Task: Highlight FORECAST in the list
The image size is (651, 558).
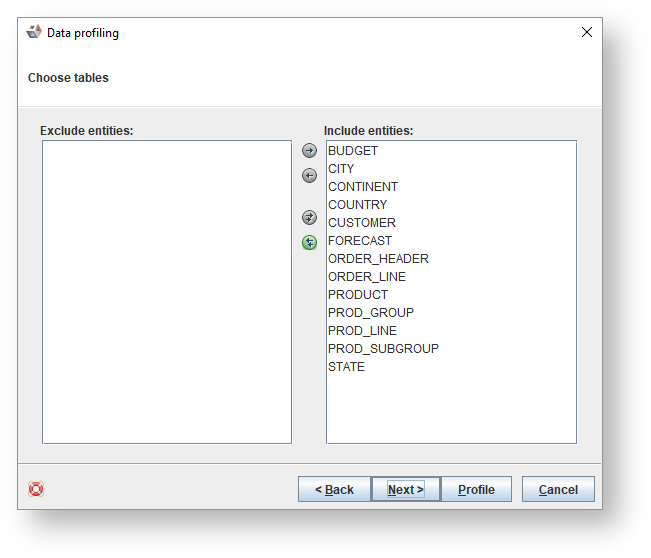Action: coord(360,241)
